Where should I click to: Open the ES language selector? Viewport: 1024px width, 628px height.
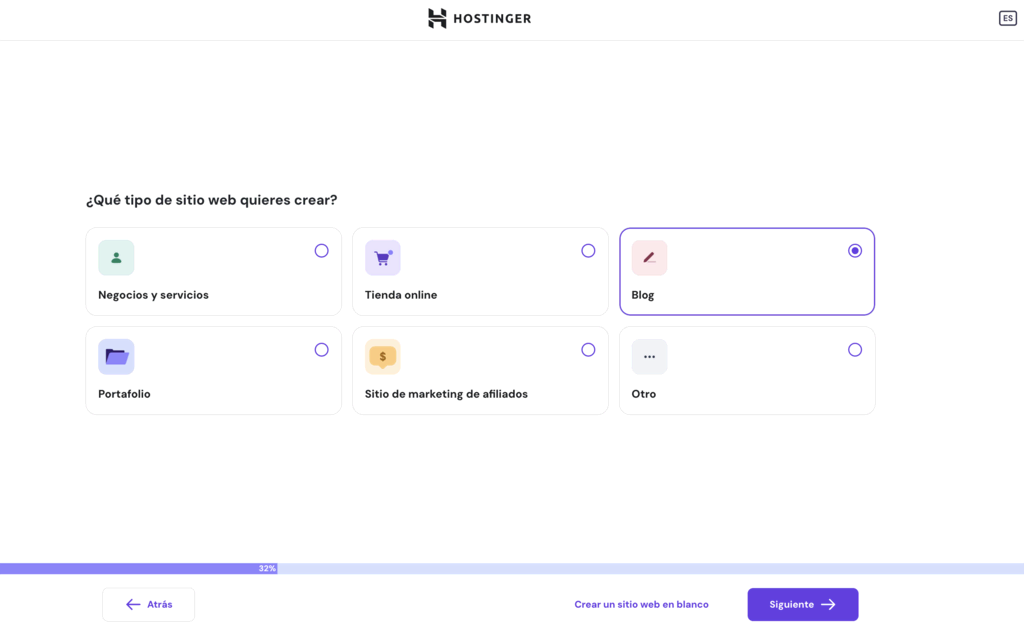click(x=1007, y=18)
